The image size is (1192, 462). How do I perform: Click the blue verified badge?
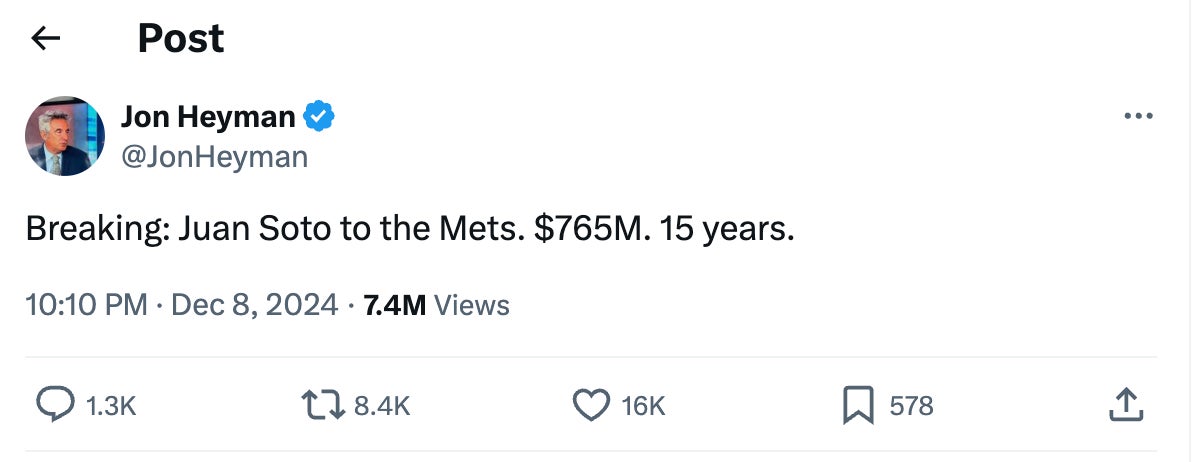[x=319, y=117]
